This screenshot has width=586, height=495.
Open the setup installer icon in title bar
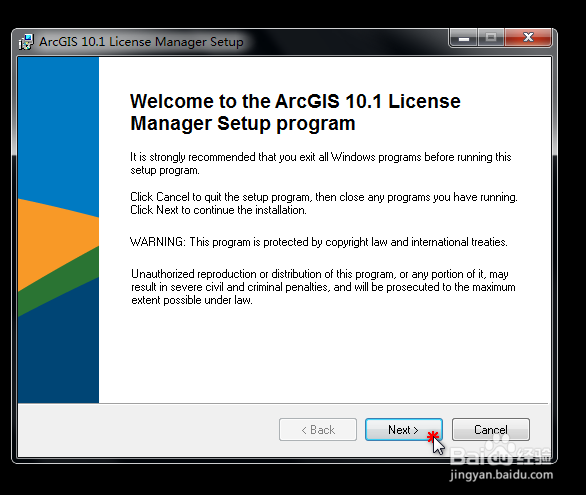[x=26, y=42]
